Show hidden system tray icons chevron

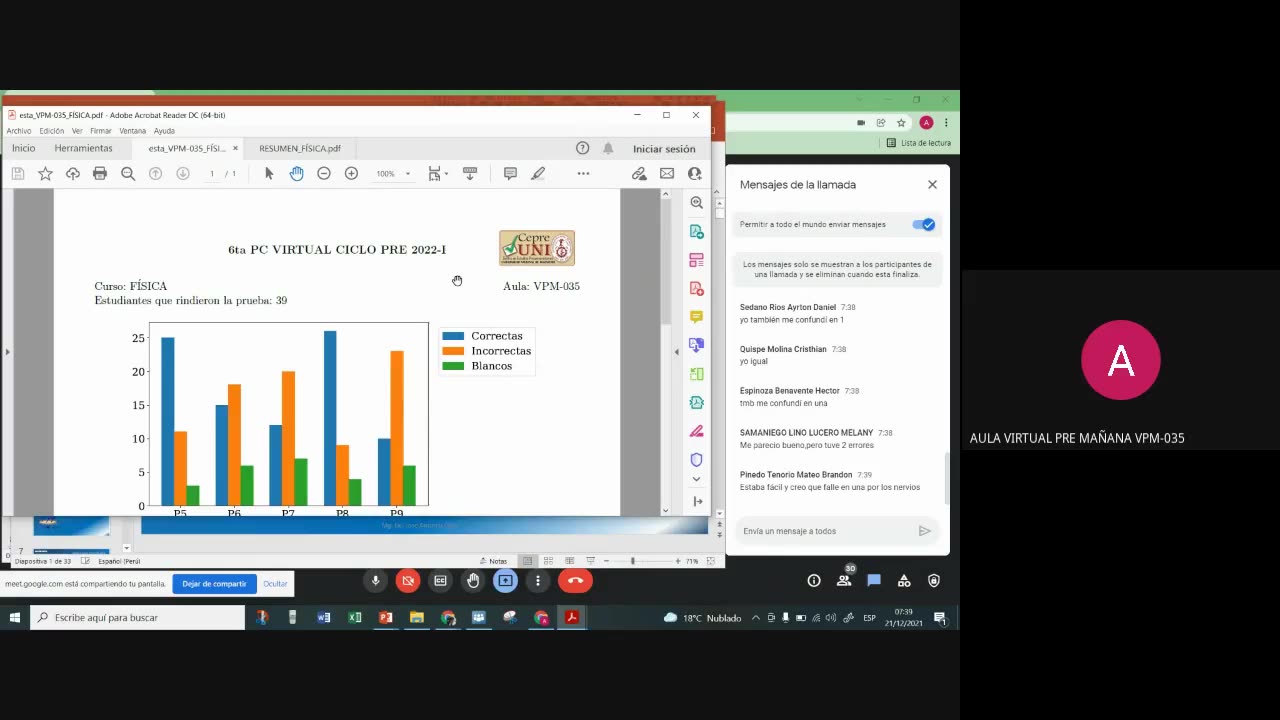click(x=756, y=618)
